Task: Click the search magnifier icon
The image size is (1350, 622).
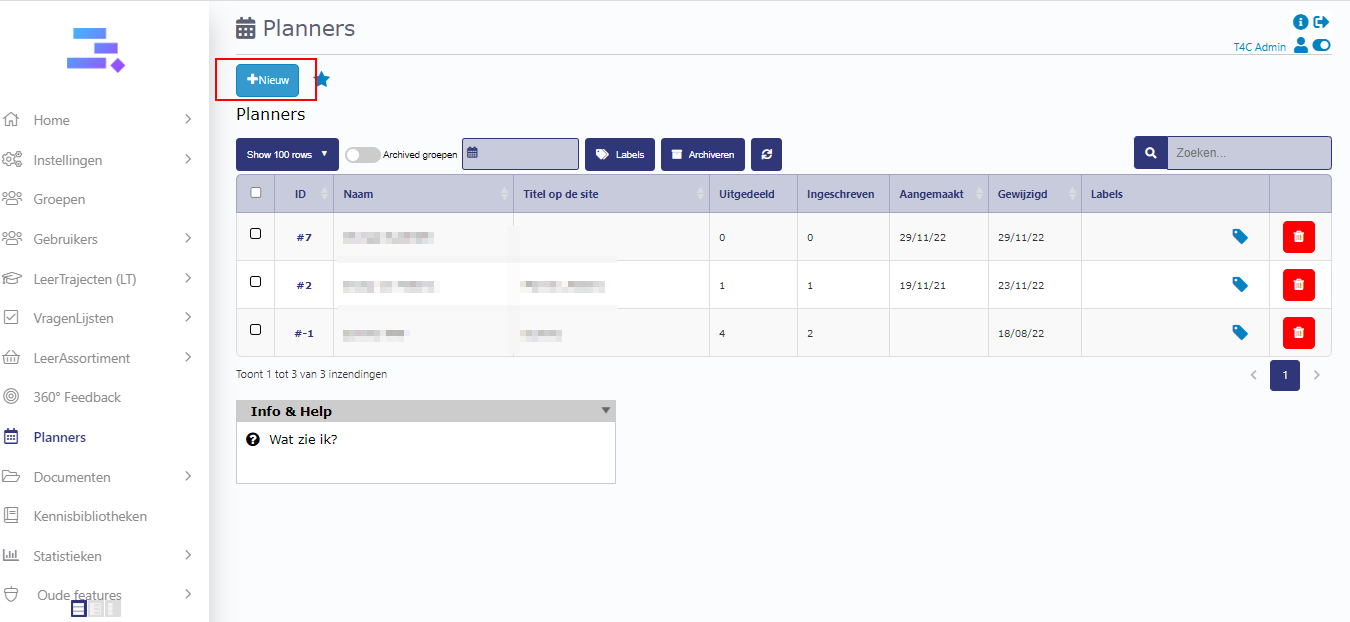Action: (x=1150, y=153)
